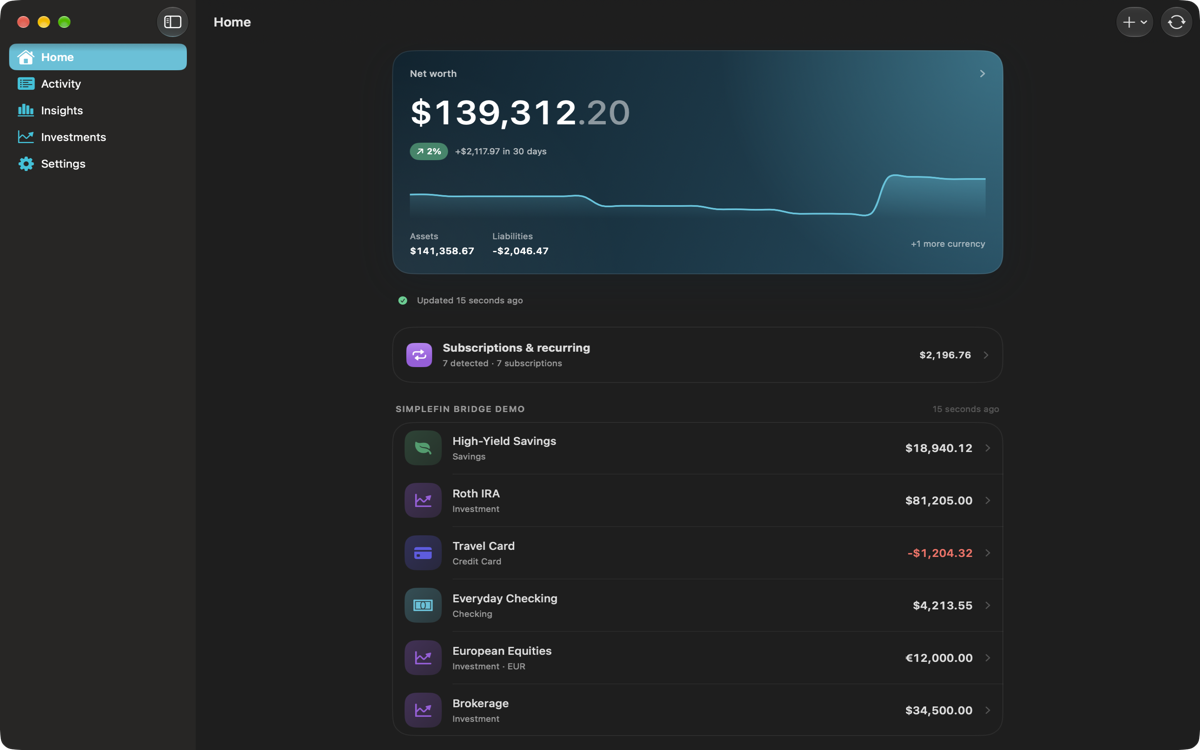
Task: Expand the Net worth card chevron
Action: click(982, 74)
